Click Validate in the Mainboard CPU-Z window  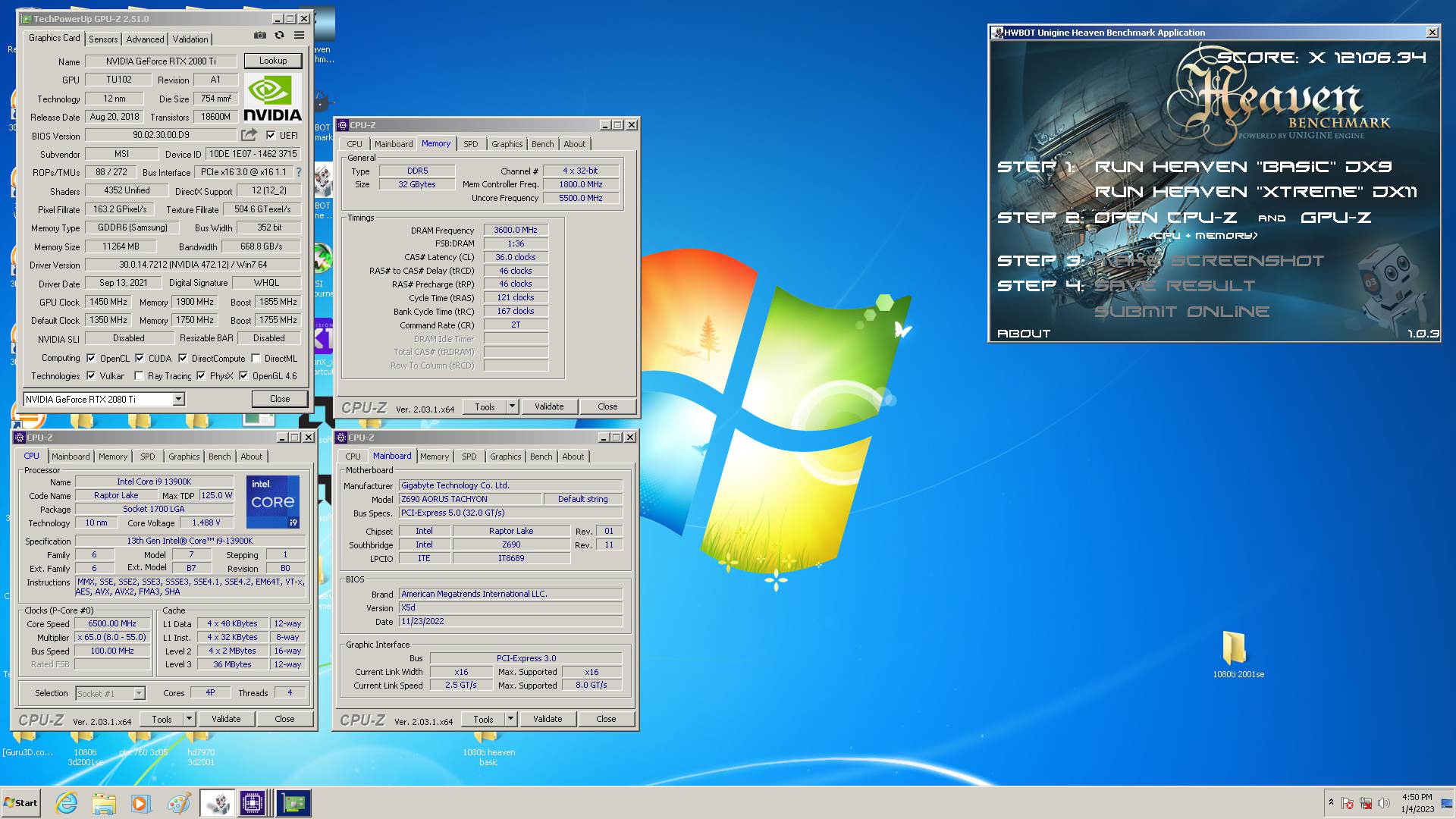coord(548,719)
